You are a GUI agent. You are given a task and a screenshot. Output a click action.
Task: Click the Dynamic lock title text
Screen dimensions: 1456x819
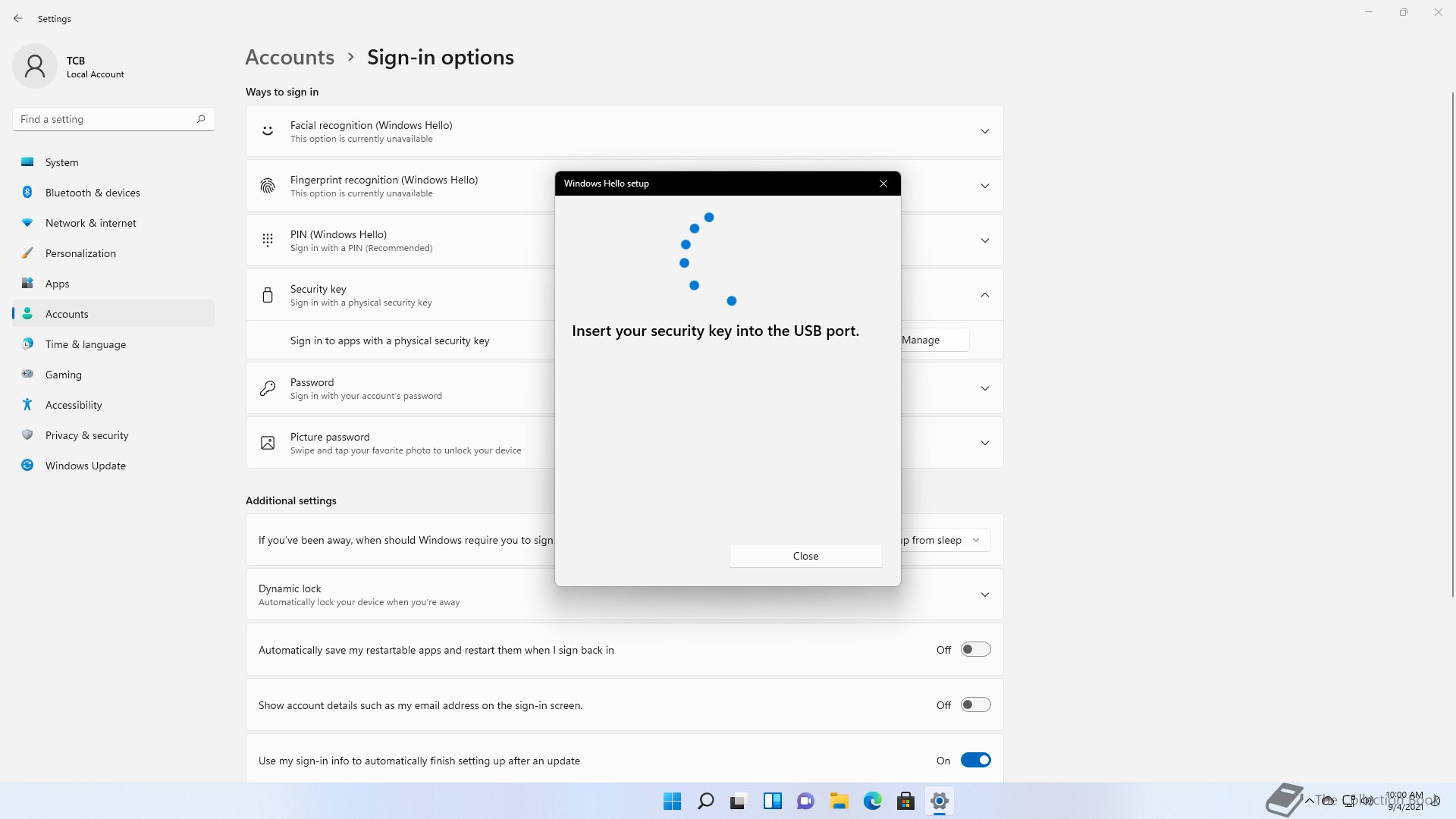tap(290, 588)
